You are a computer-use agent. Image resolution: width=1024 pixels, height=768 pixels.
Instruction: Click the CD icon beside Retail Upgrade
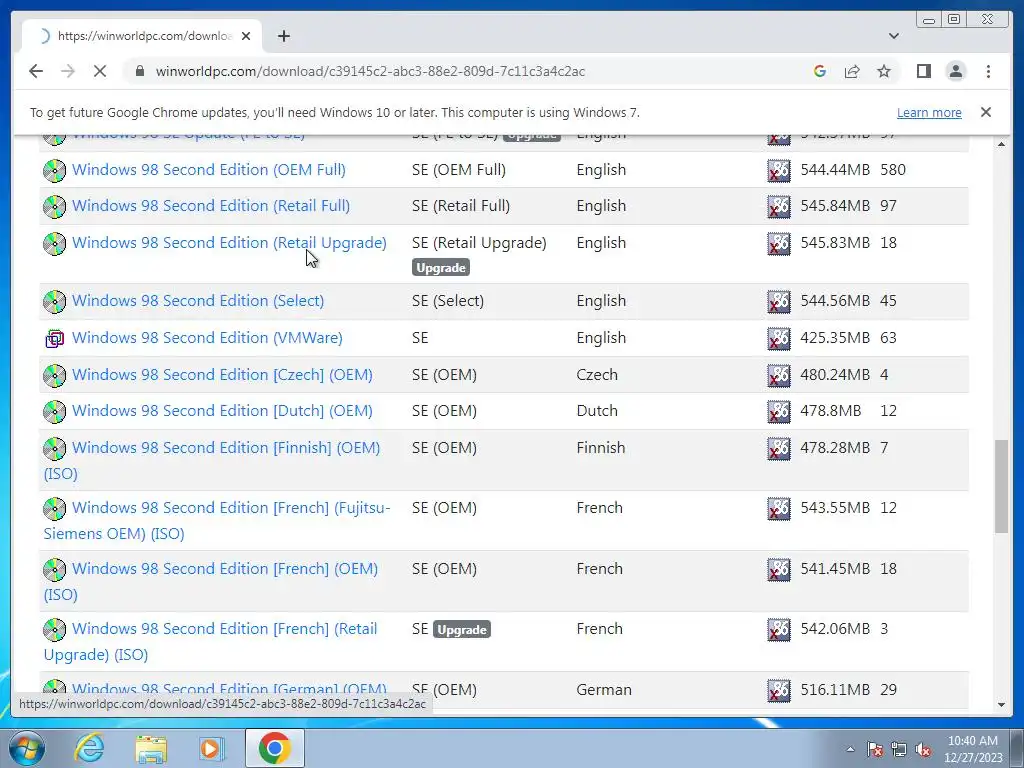tap(54, 244)
